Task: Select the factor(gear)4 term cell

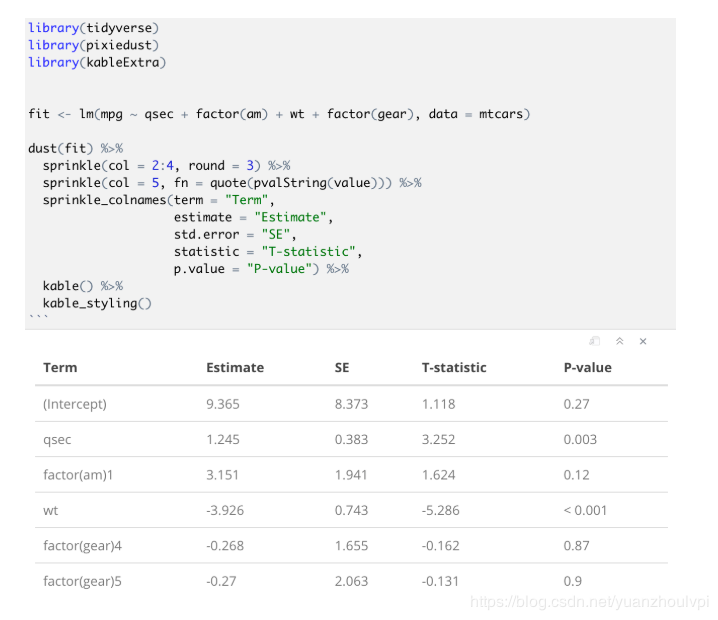Action: tap(82, 546)
